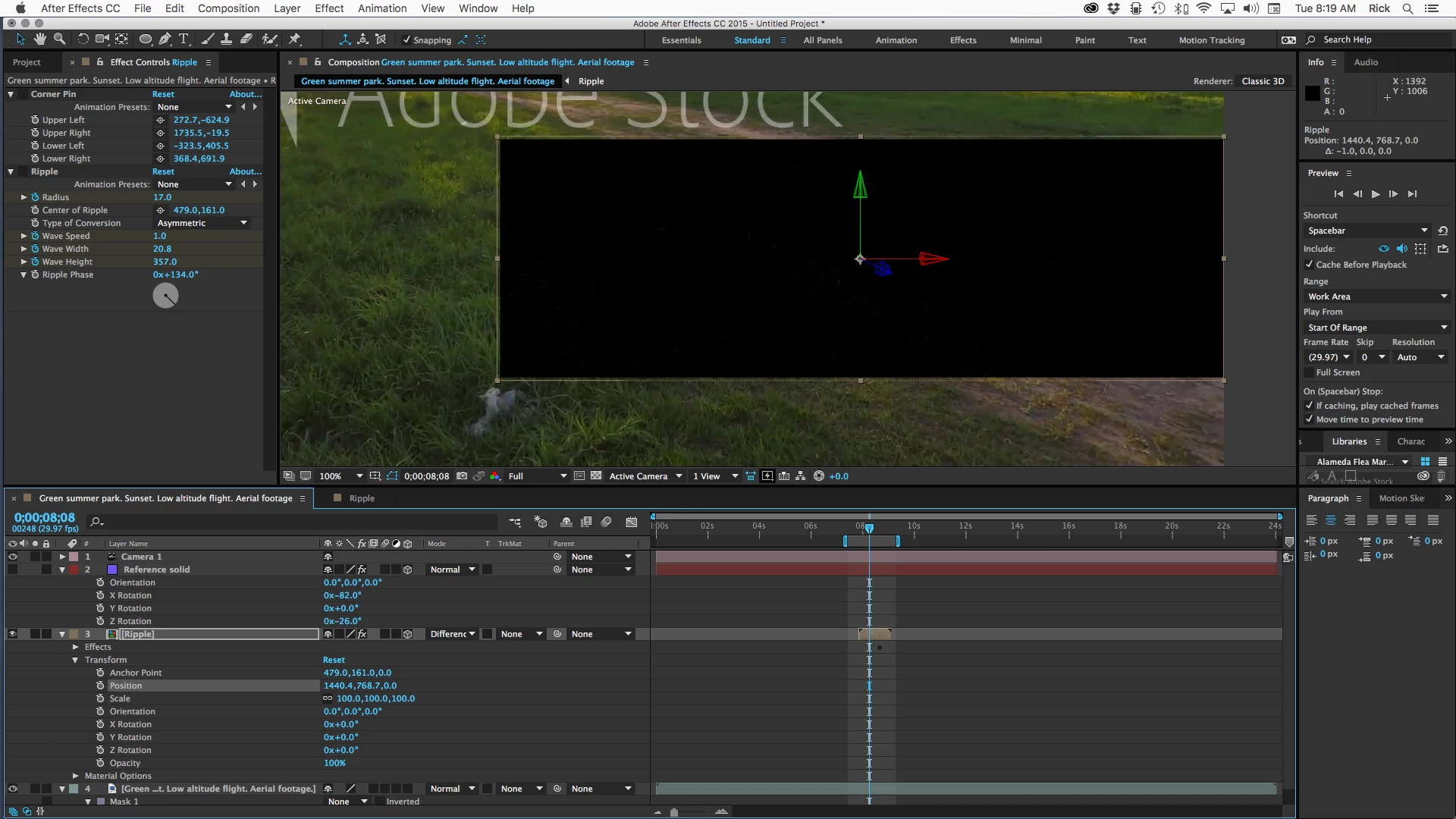Select the Zoom magnifier tool
Viewport: 1456px width, 819px height.
(59, 39)
